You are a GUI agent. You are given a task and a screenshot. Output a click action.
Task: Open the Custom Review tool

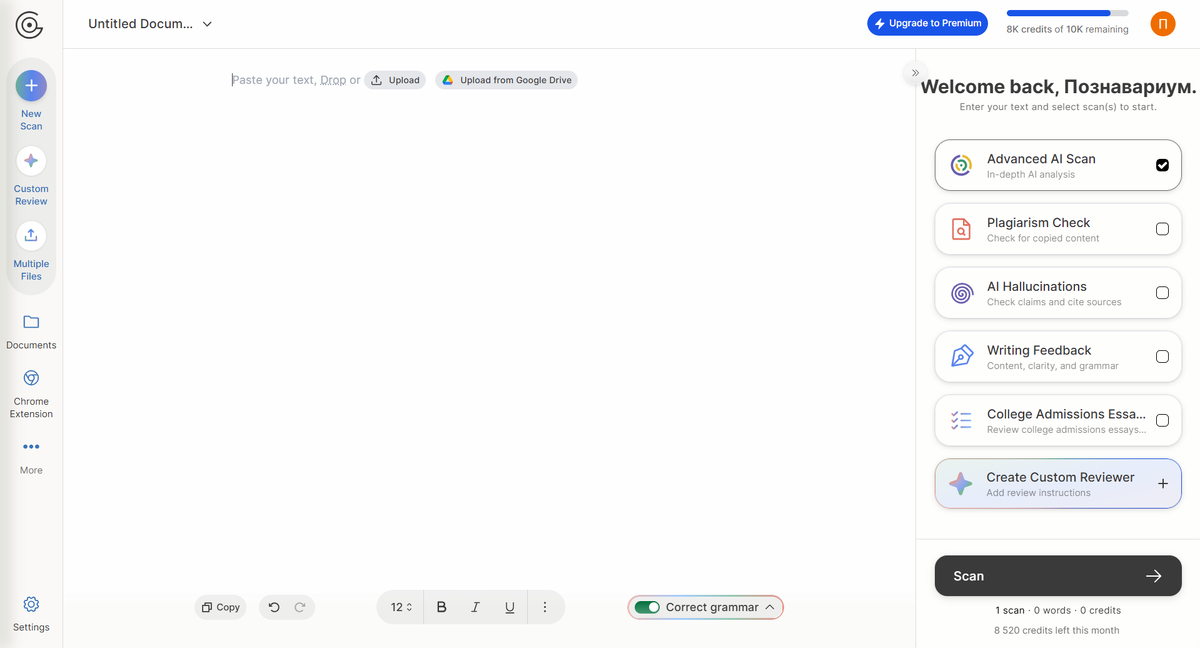pos(31,161)
